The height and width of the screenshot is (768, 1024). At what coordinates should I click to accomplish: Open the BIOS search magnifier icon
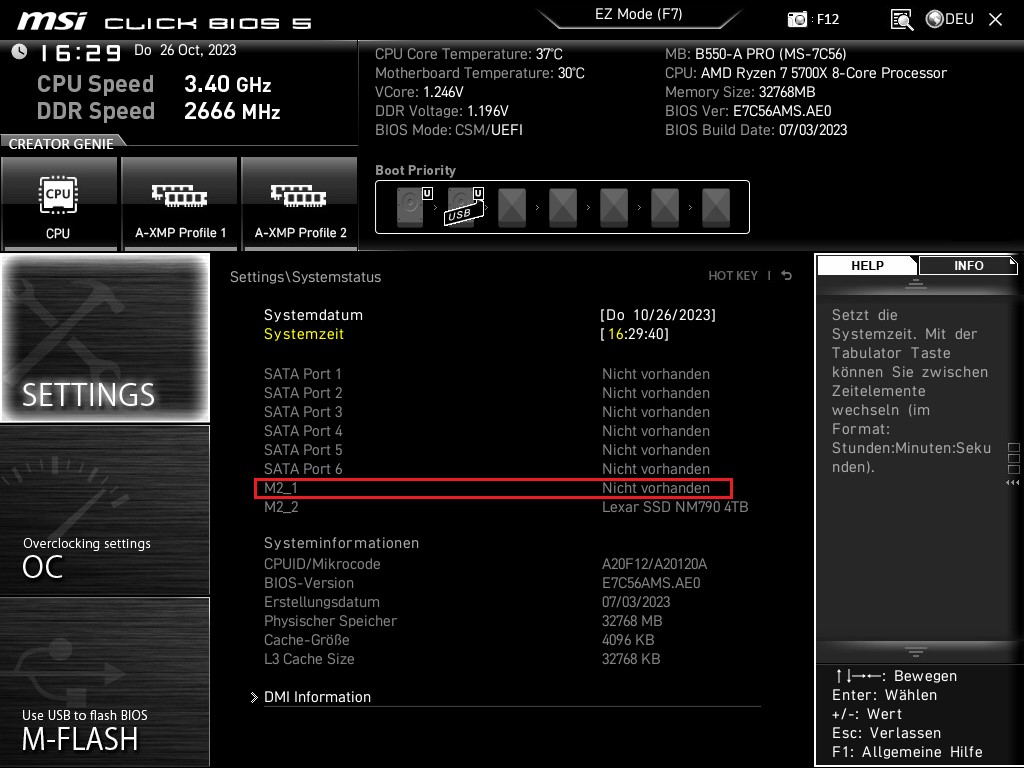click(901, 20)
